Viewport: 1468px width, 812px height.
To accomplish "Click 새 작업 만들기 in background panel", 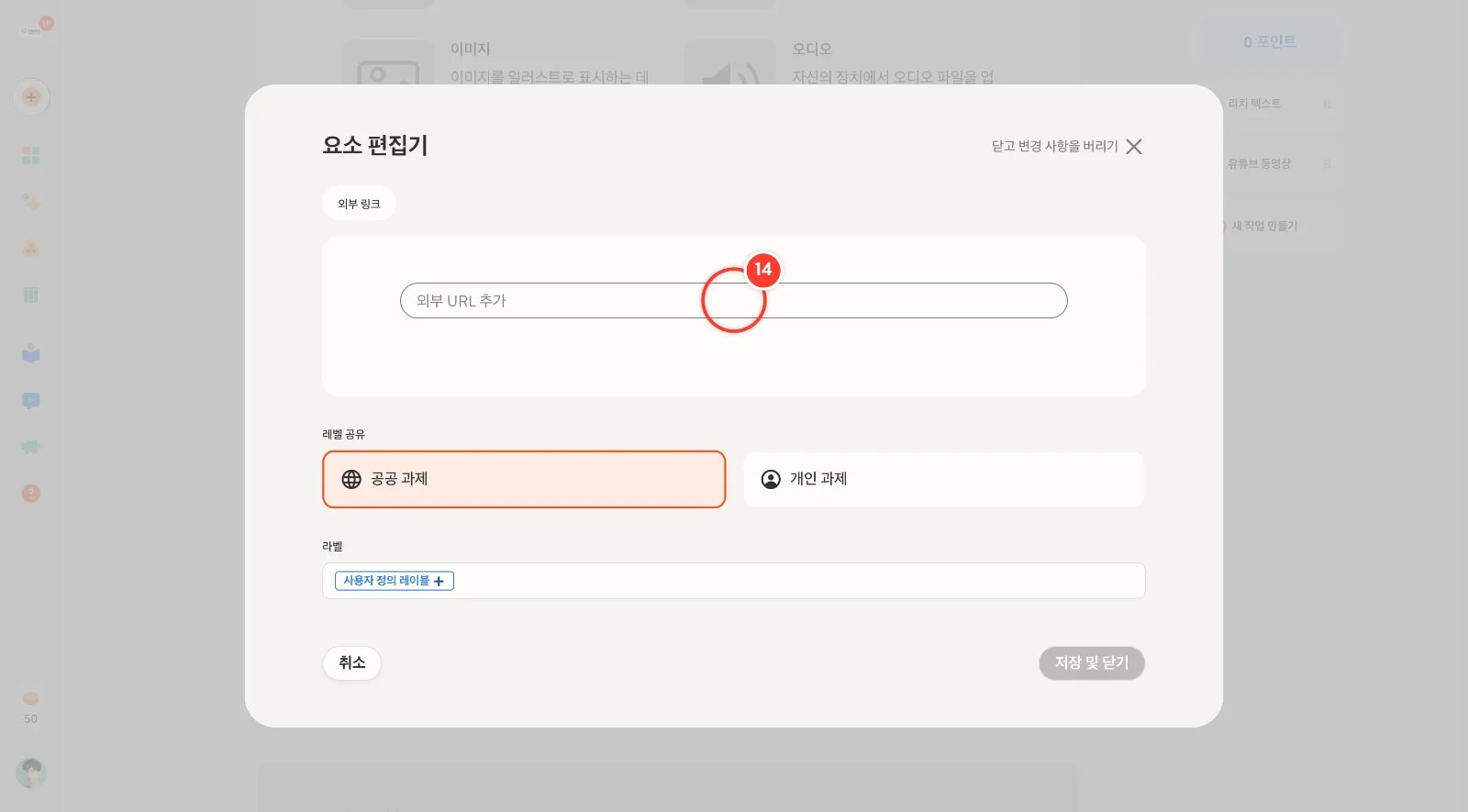I will [x=1264, y=226].
